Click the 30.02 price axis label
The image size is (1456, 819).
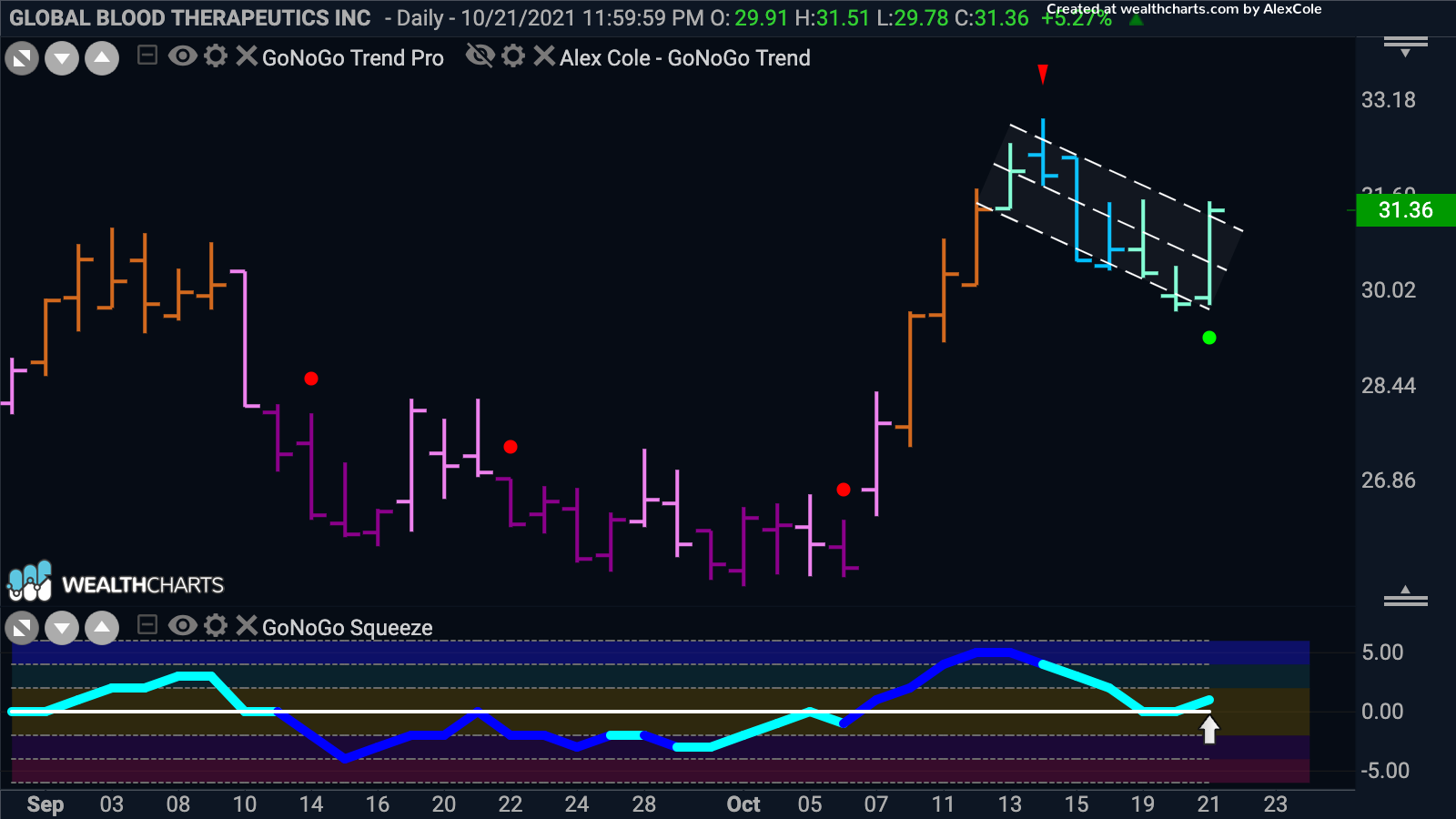tap(1389, 290)
